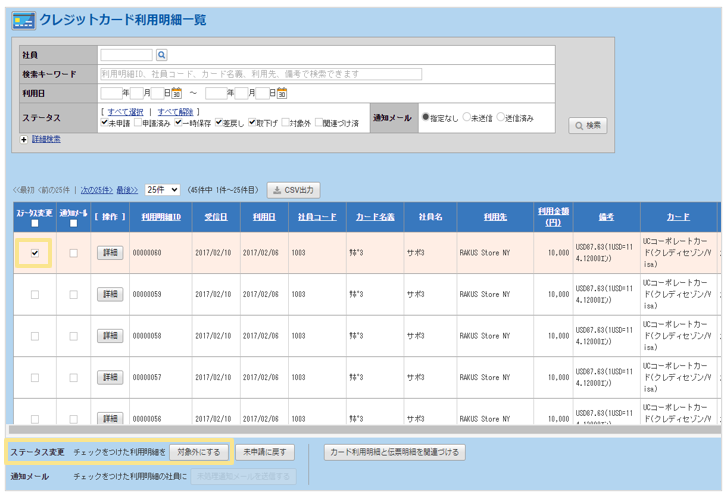The height and width of the screenshot is (495, 728).
Task: Select the 未送信 notification radio button
Action: click(x=465, y=118)
